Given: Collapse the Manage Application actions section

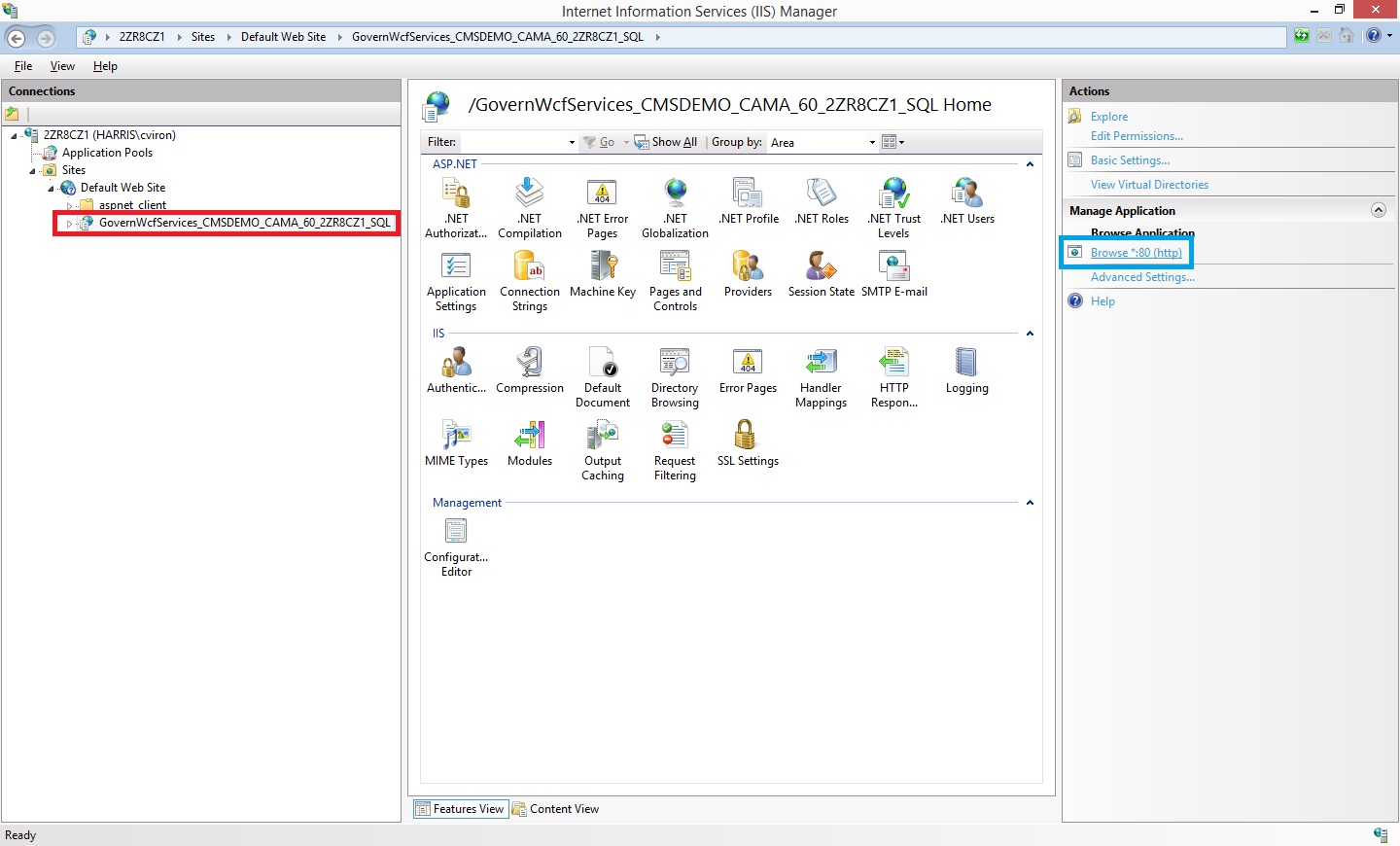Looking at the screenshot, I should pyautogui.click(x=1378, y=210).
